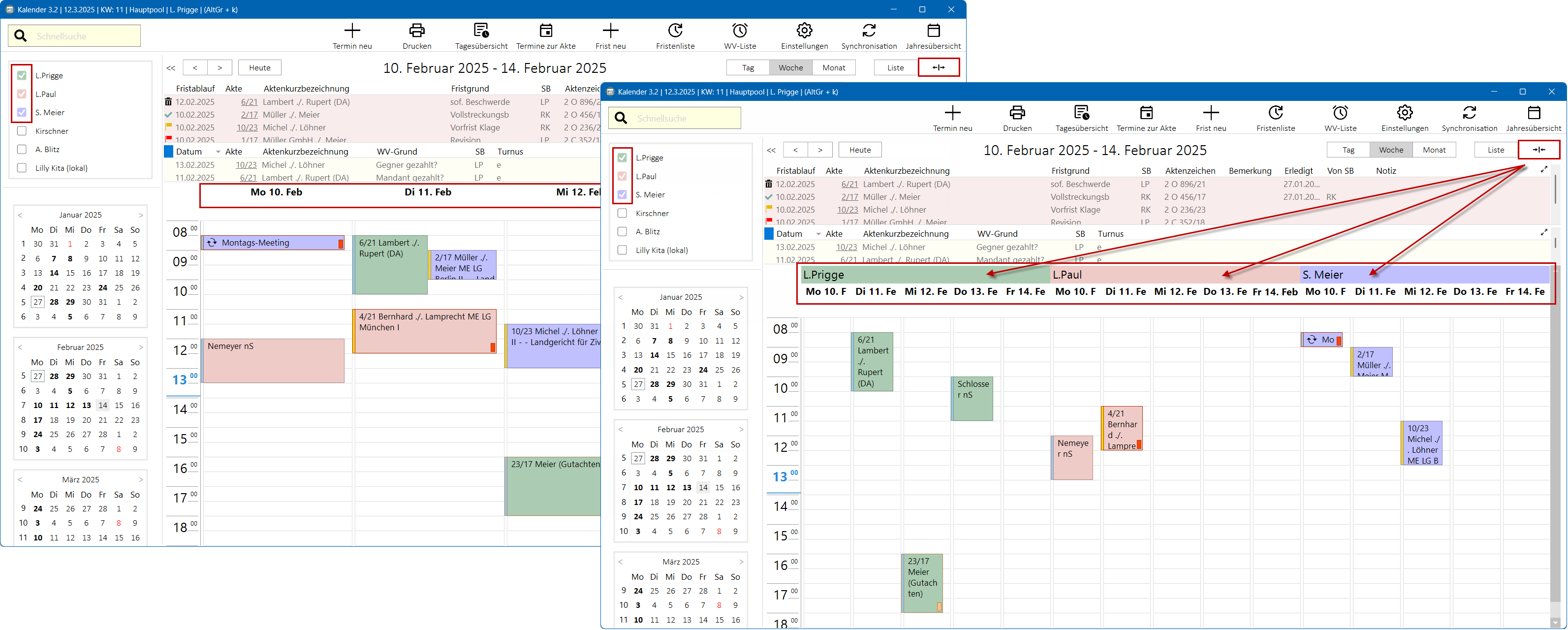Viewport: 1568px width, 630px height.
Task: Click deadline list scrollbar in front window
Action: 1555,189
